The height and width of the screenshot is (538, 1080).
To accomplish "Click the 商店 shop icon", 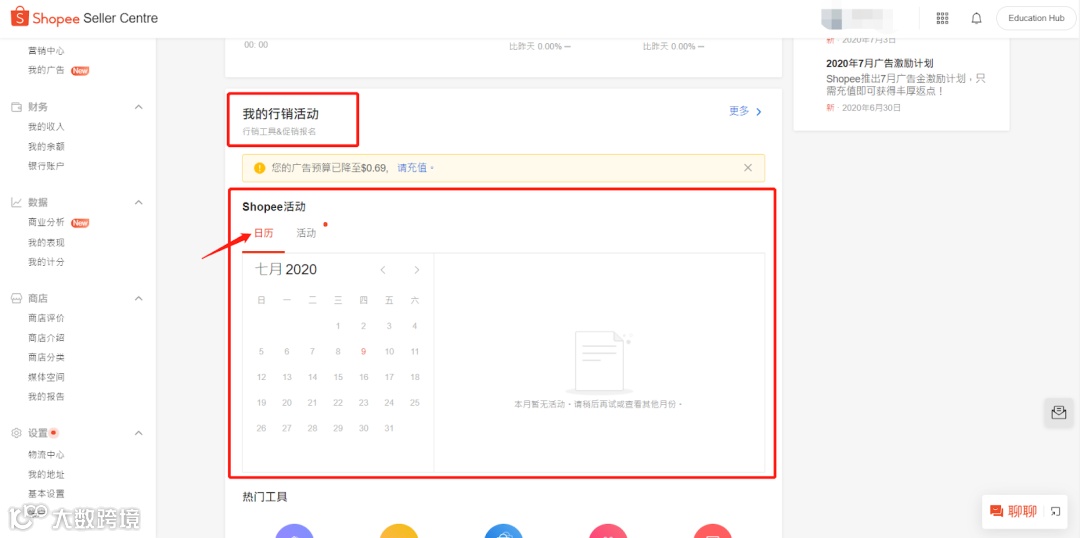I will tap(17, 298).
